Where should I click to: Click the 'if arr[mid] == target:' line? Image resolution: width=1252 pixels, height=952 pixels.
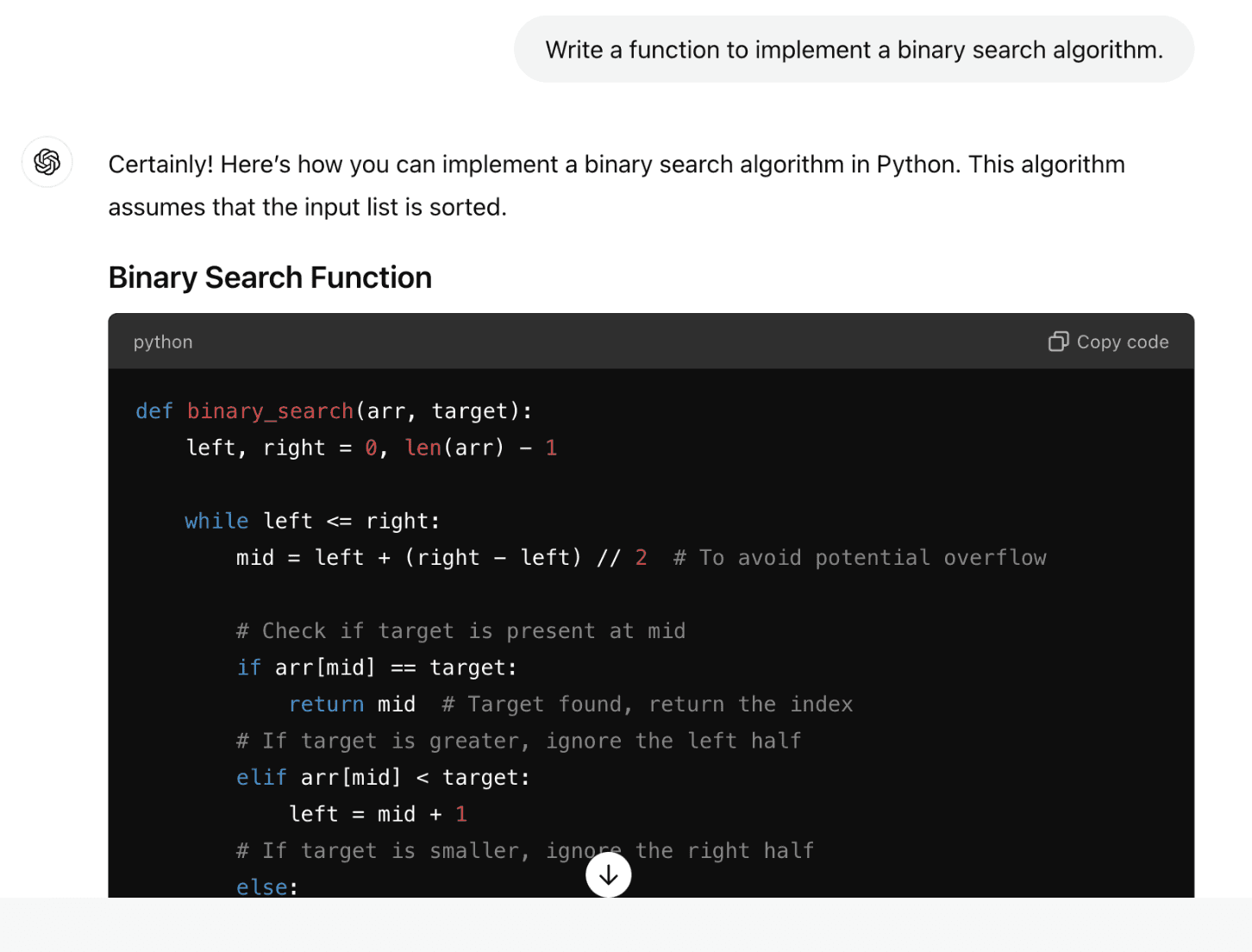pyautogui.click(x=377, y=668)
